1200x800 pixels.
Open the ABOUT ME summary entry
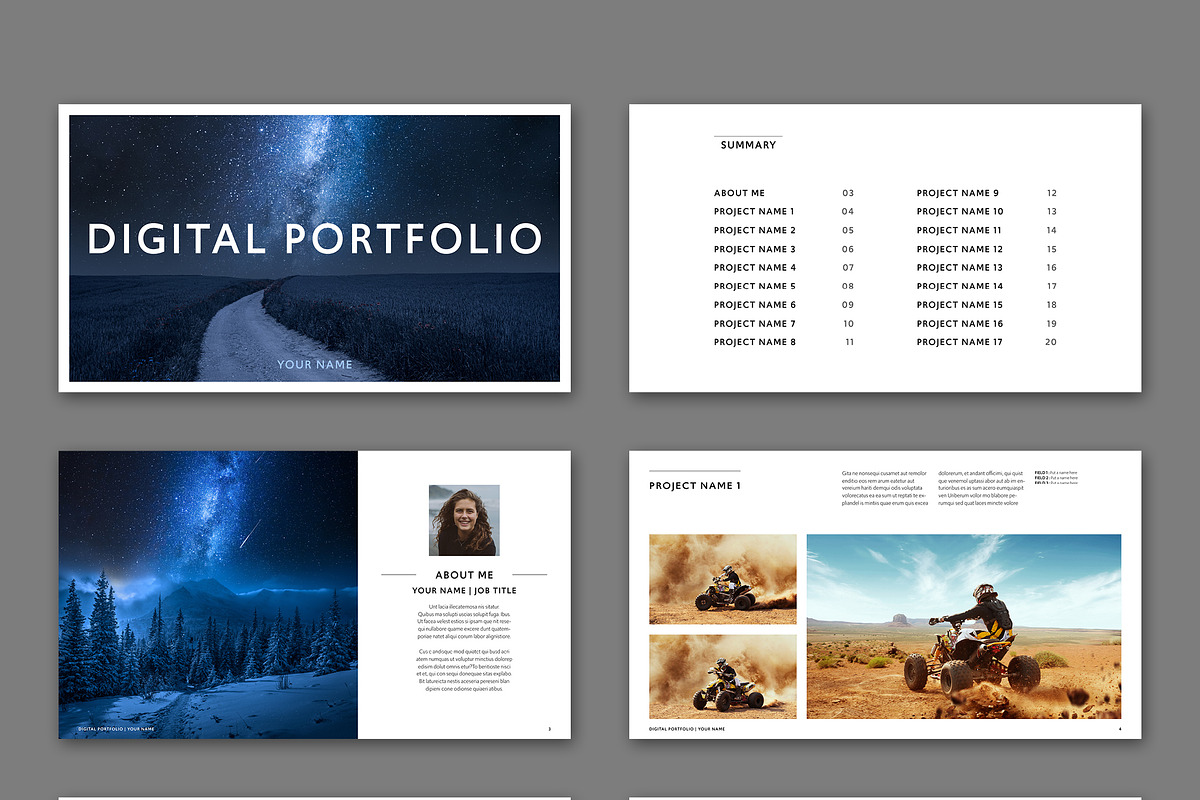740,193
